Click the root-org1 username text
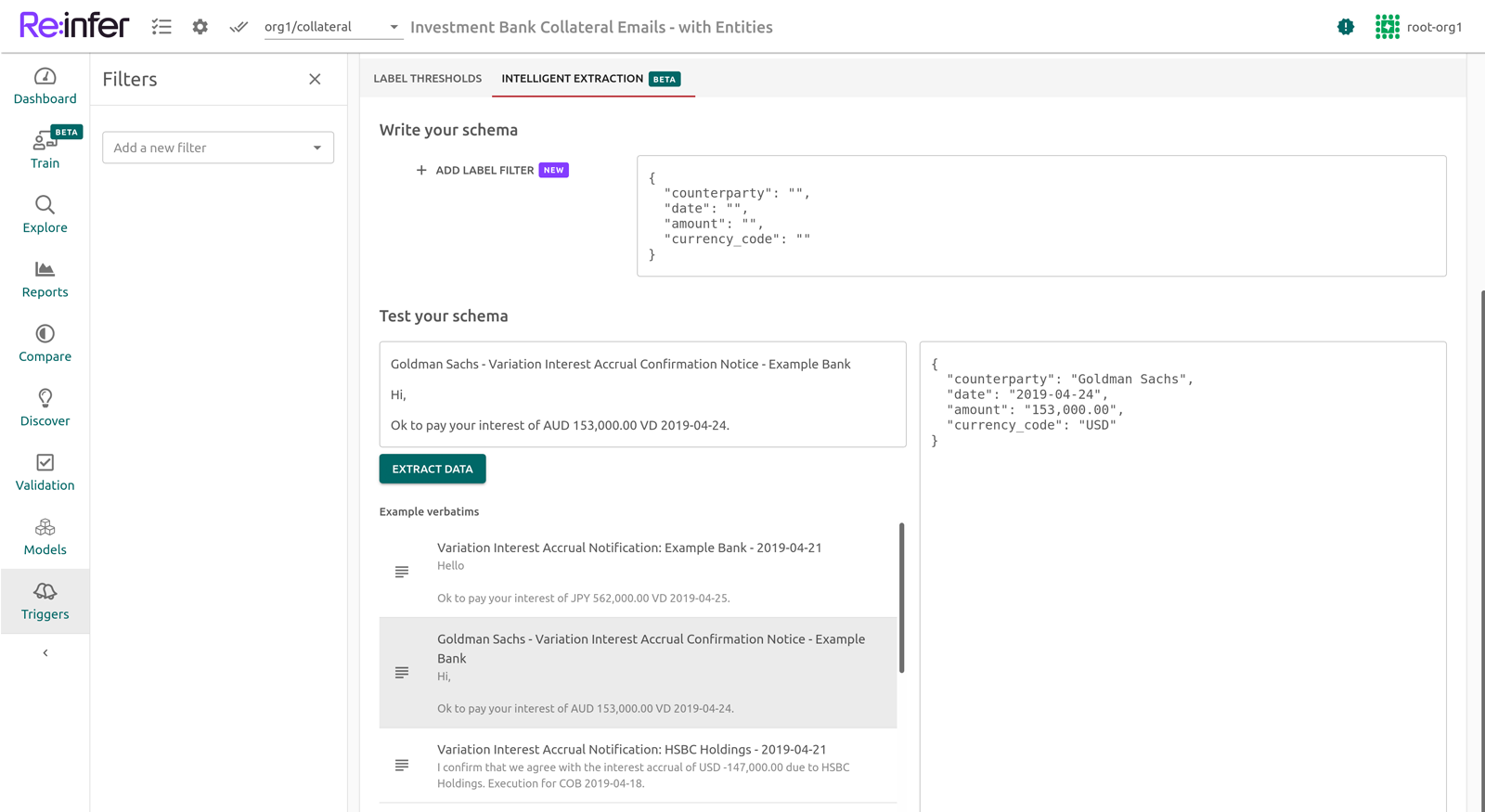The image size is (1485, 812). click(1435, 27)
